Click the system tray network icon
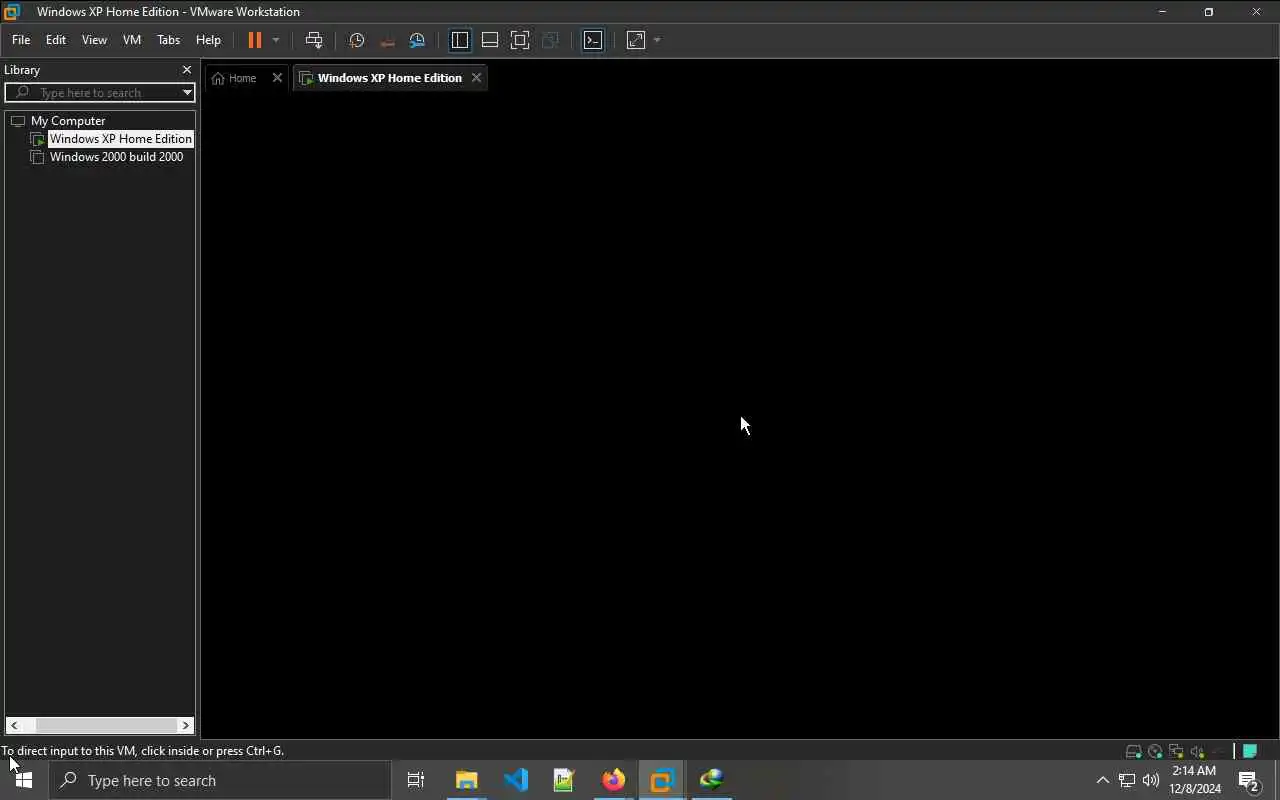Screen dimensions: 1280x800 [x=1127, y=780]
